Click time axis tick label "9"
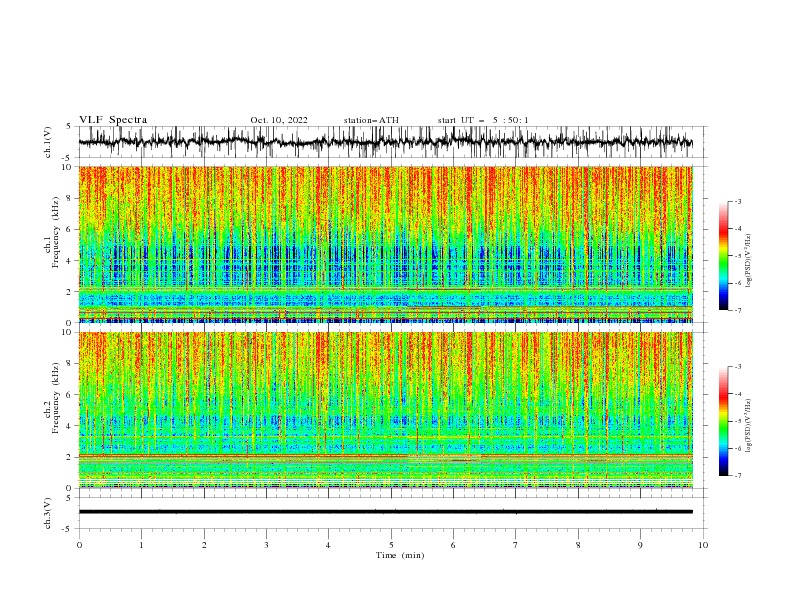Viewport: 792px width, 612px height. [640, 545]
